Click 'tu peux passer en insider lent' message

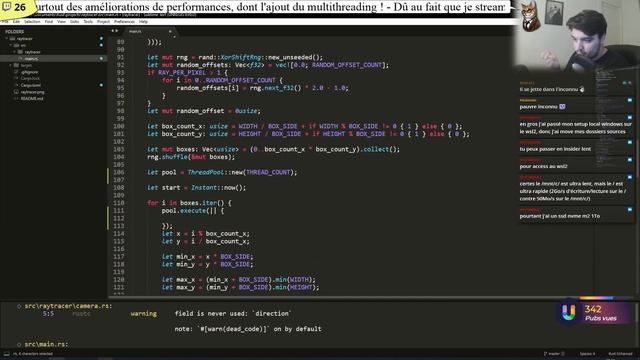pos(555,149)
